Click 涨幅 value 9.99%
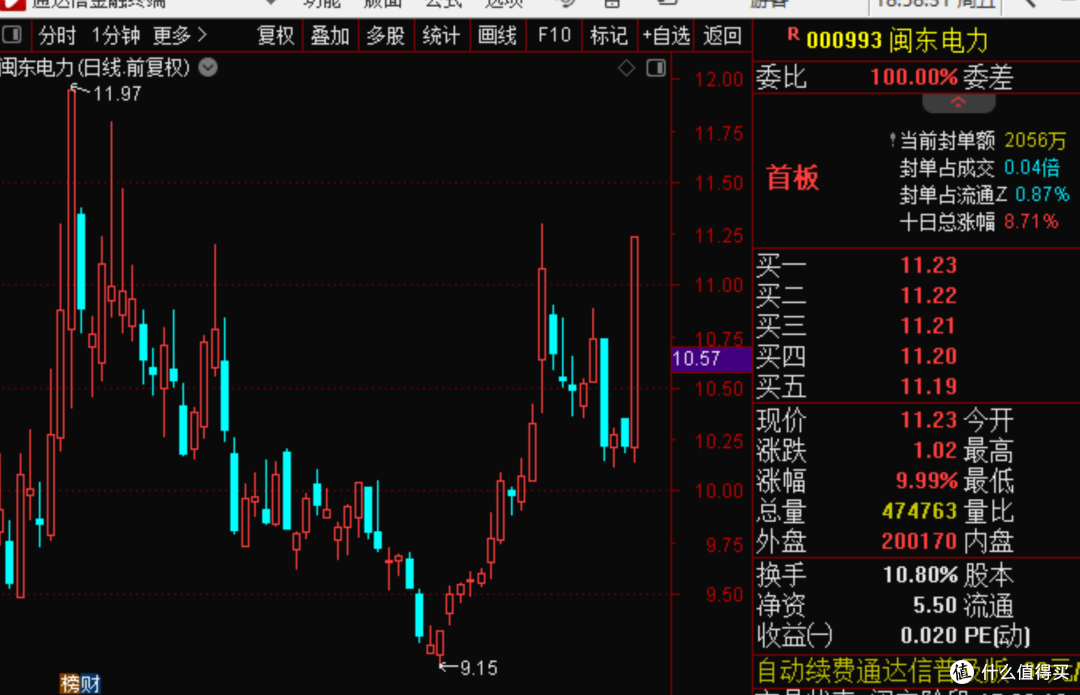The image size is (1080, 695). click(x=926, y=480)
